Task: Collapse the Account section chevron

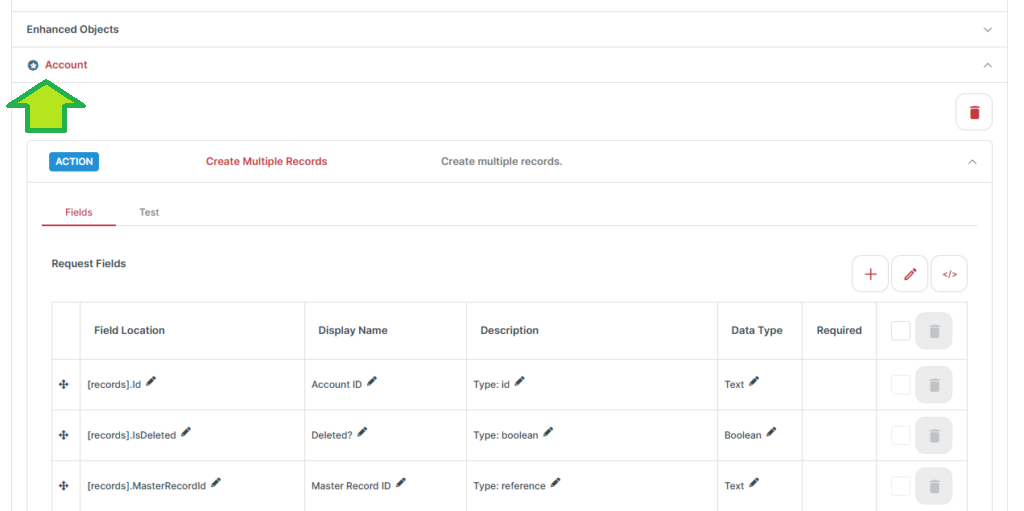Action: click(987, 65)
